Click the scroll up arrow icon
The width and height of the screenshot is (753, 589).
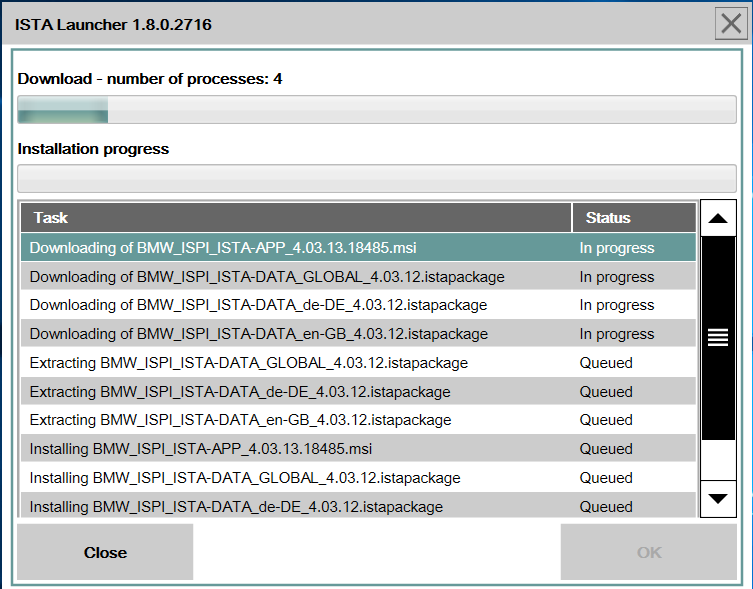click(x=718, y=218)
